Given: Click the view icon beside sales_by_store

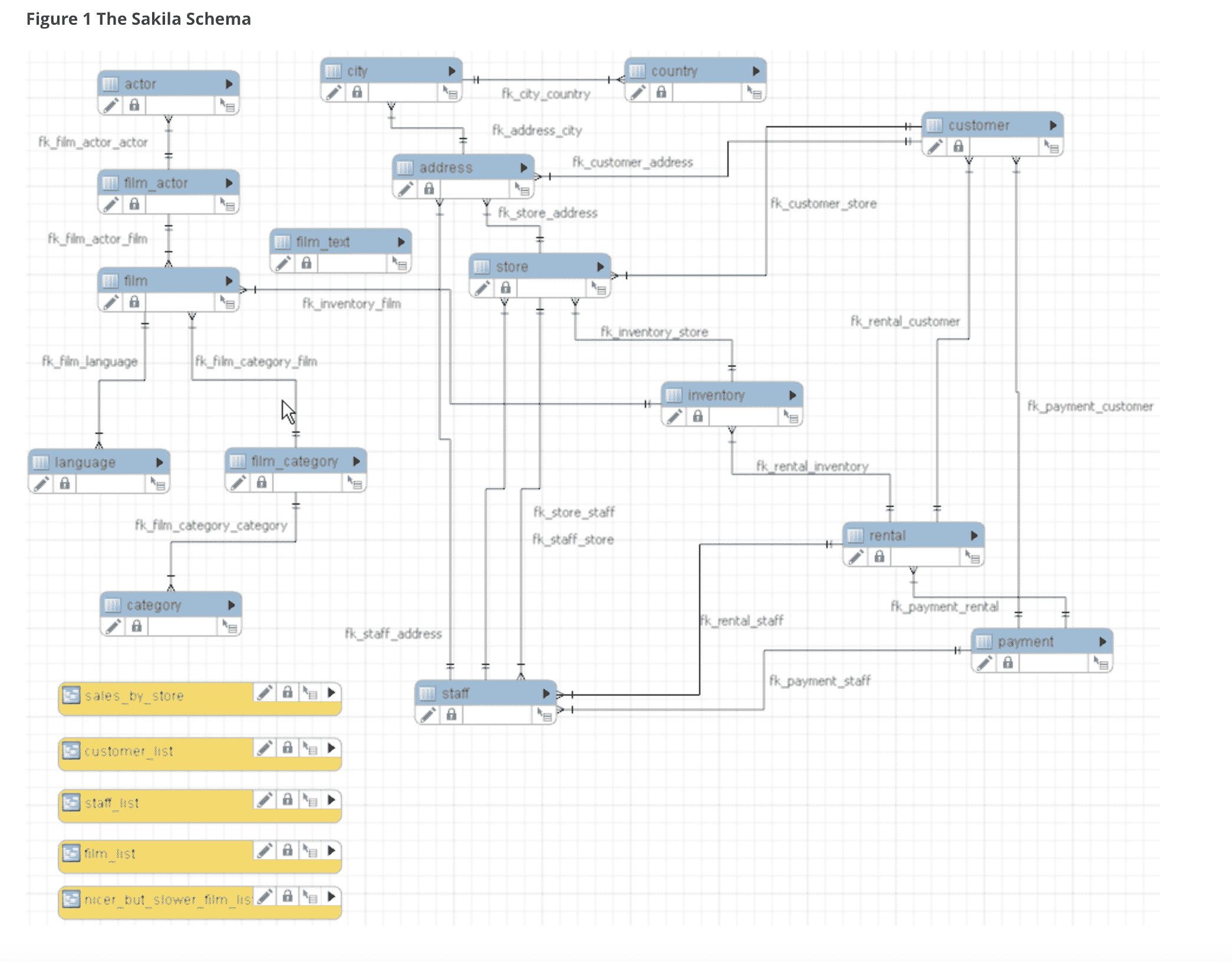Looking at the screenshot, I should [x=71, y=696].
